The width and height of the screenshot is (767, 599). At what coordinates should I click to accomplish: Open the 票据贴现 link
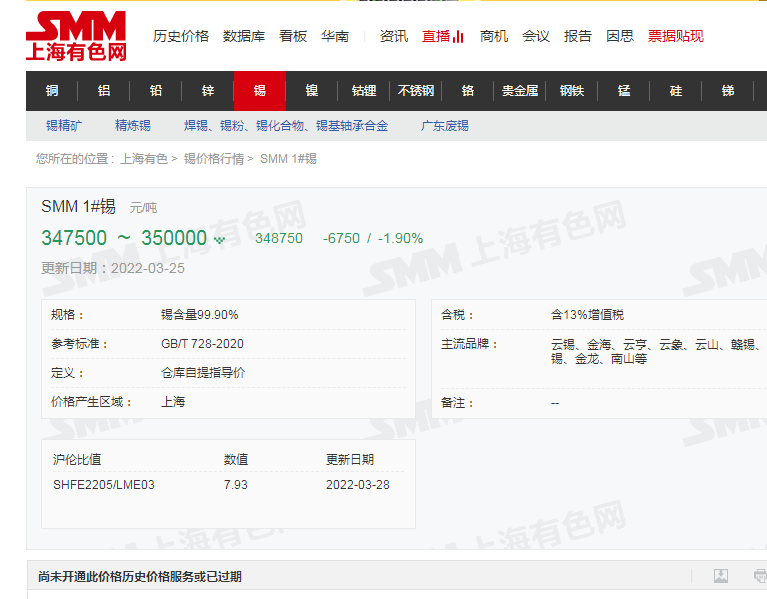676,36
